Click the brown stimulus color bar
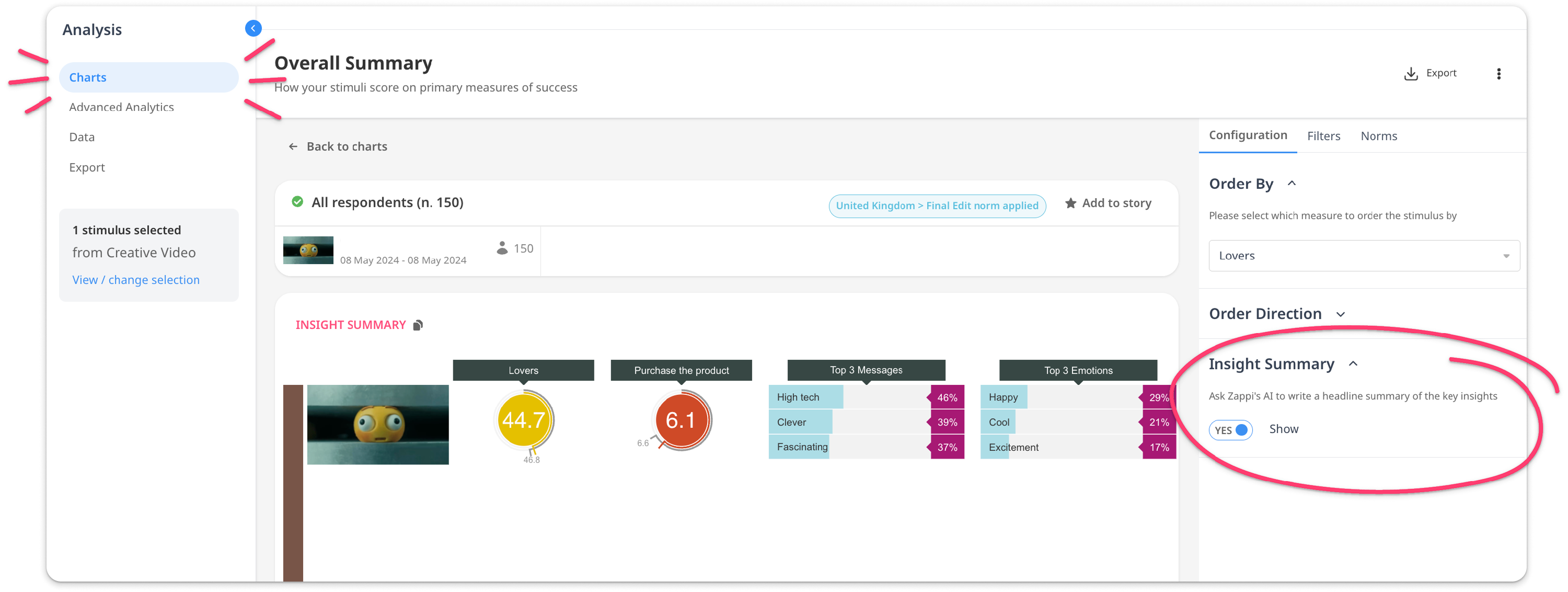Viewport: 1568px width, 592px height. tap(293, 481)
